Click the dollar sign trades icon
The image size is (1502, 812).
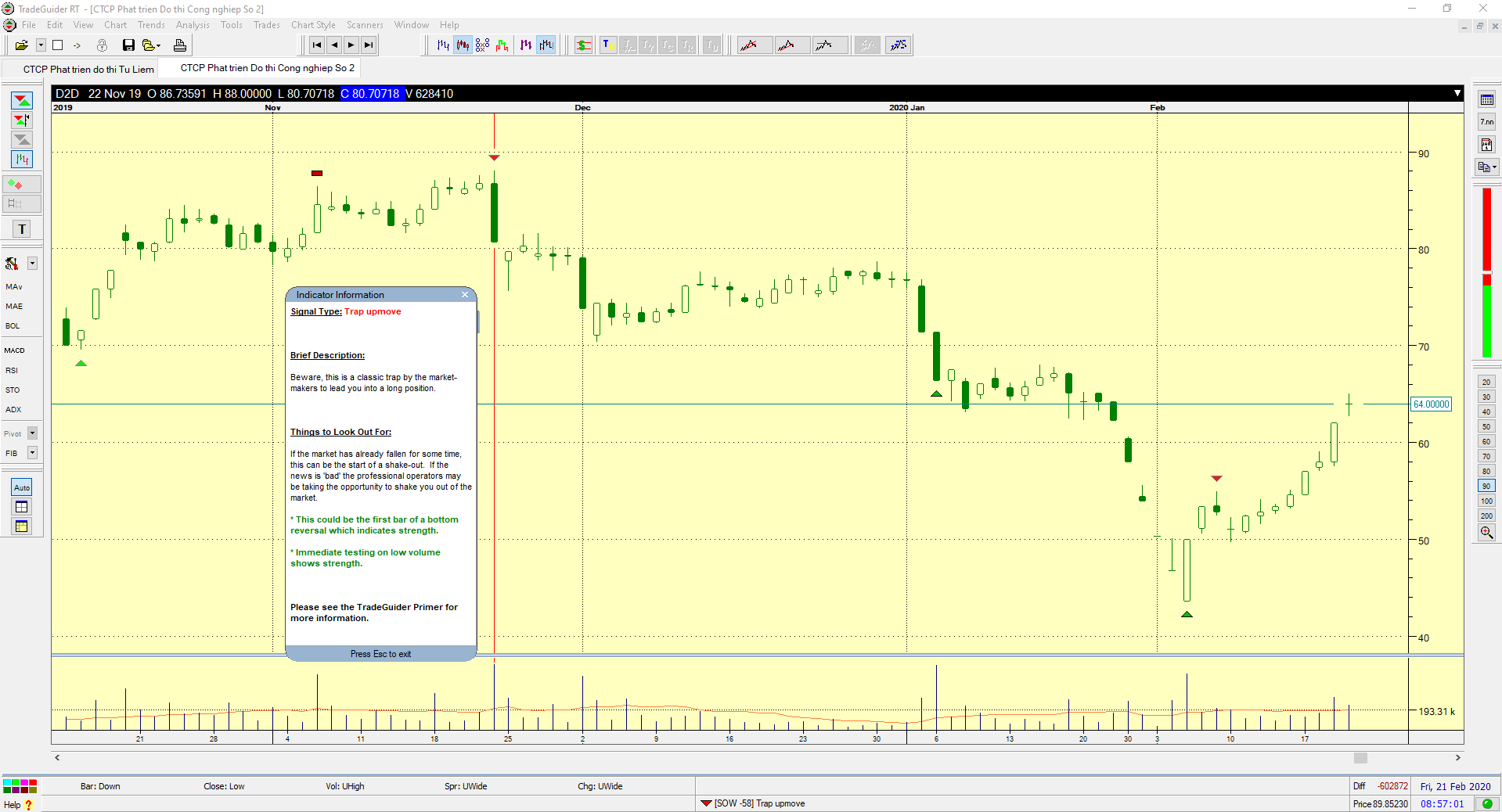pyautogui.click(x=584, y=45)
